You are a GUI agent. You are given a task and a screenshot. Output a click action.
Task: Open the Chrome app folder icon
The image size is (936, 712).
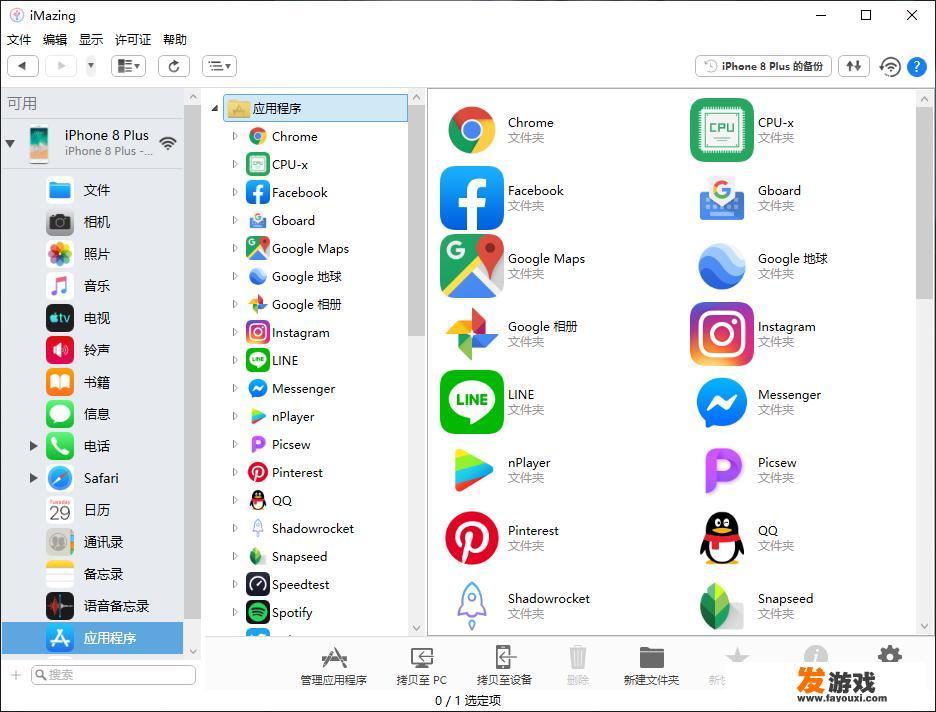pos(472,130)
